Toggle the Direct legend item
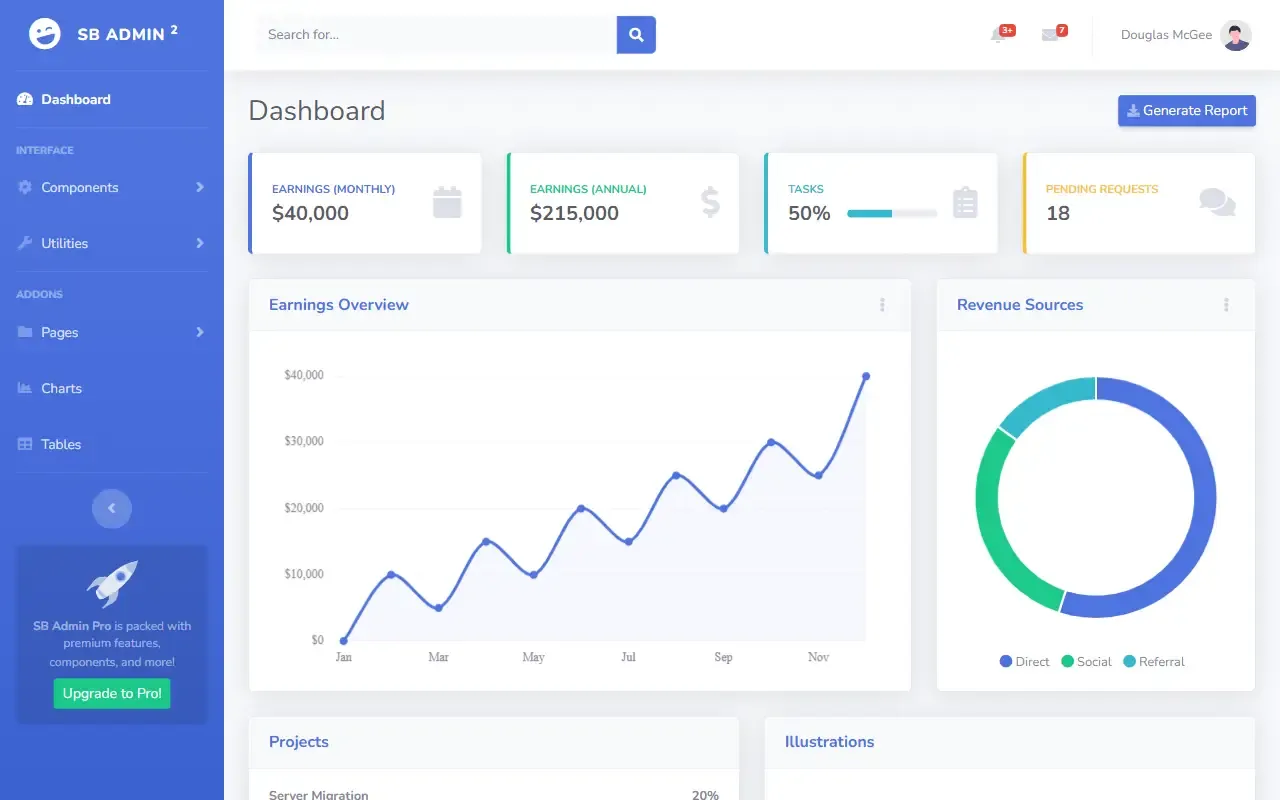Screen dimensions: 1280x800 1025,661
